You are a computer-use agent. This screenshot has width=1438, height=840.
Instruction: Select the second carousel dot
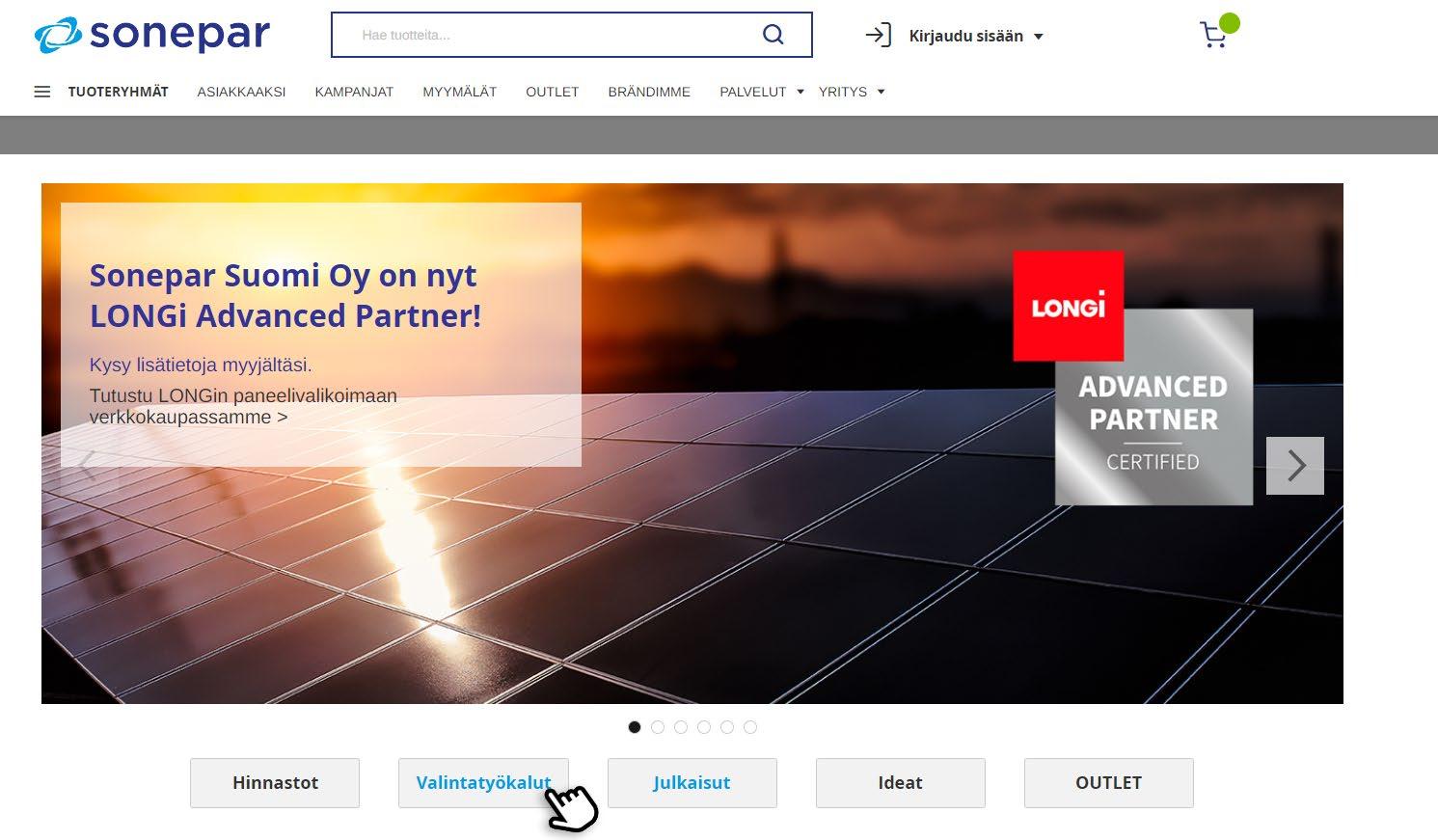click(x=658, y=727)
